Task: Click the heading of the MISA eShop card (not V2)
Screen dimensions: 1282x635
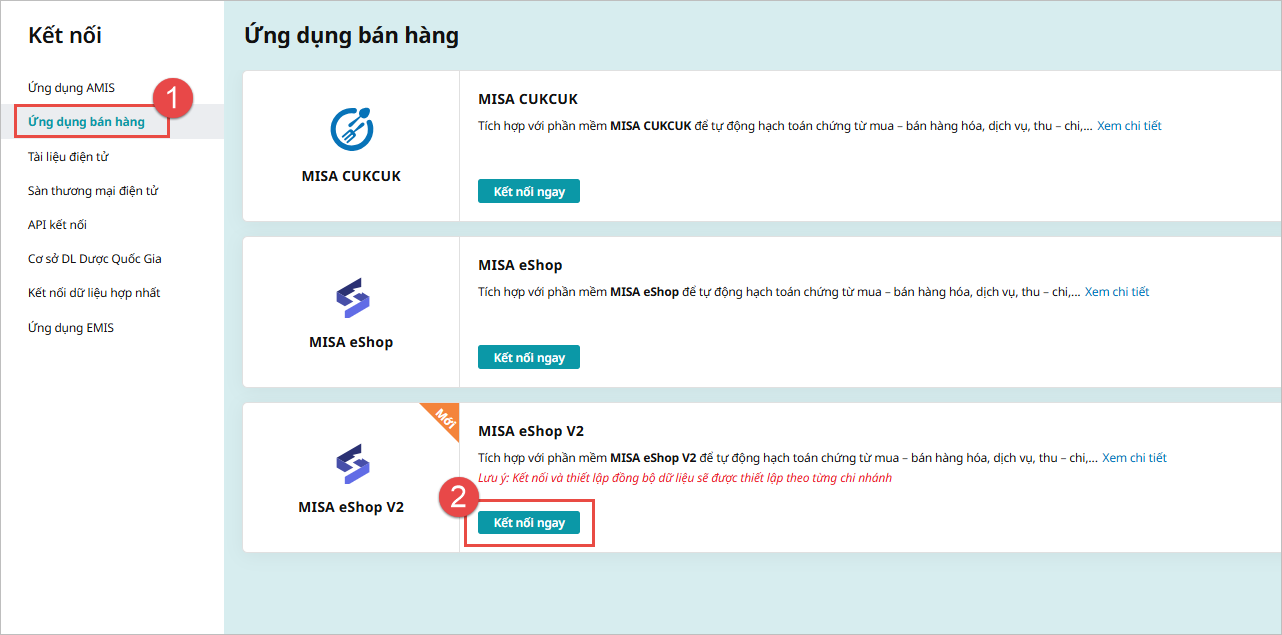Action: [520, 265]
